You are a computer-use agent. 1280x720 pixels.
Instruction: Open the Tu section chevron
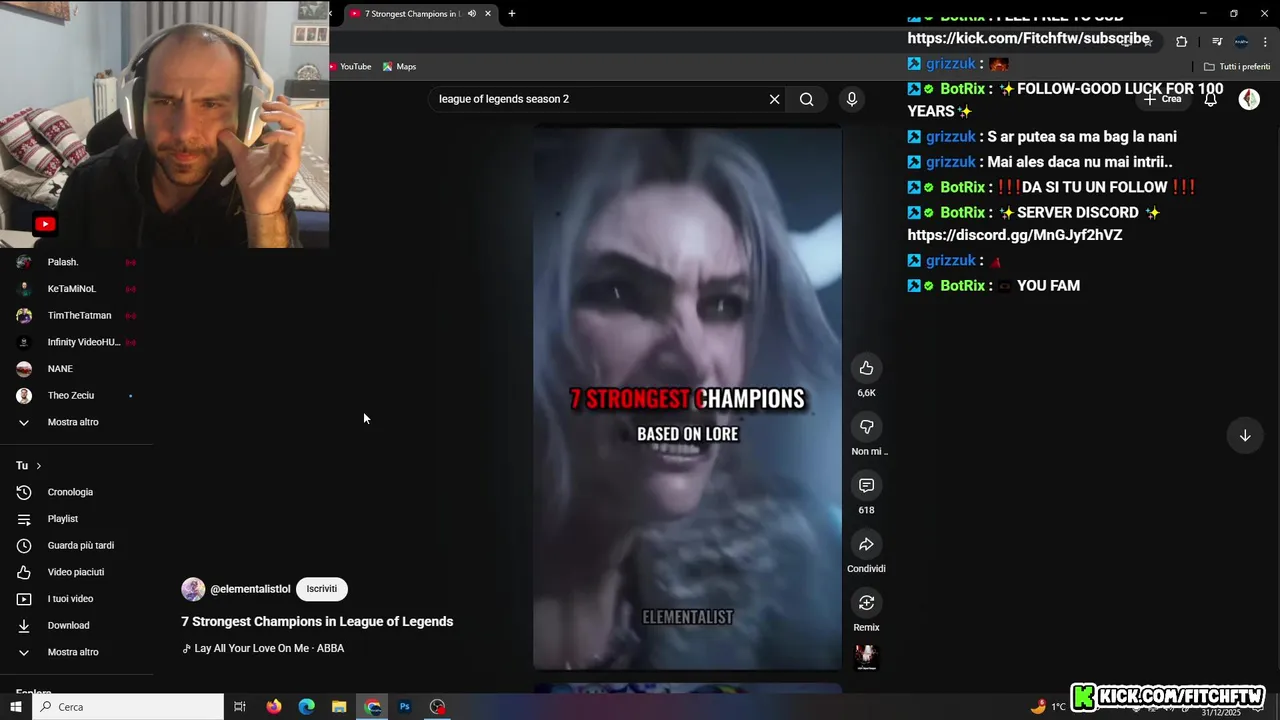(x=39, y=466)
